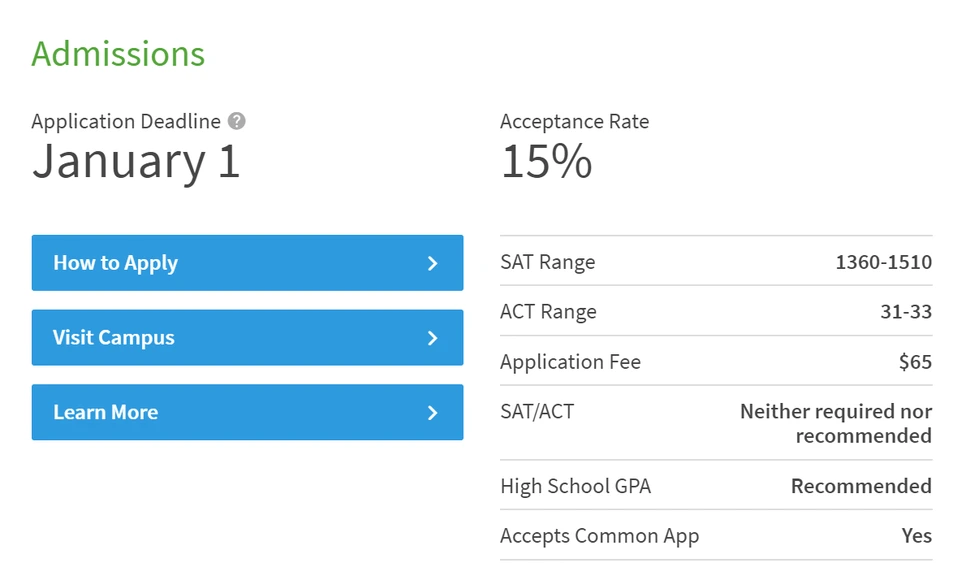
Task: Click the chevron arrow on How to Apply
Action: [x=432, y=263]
